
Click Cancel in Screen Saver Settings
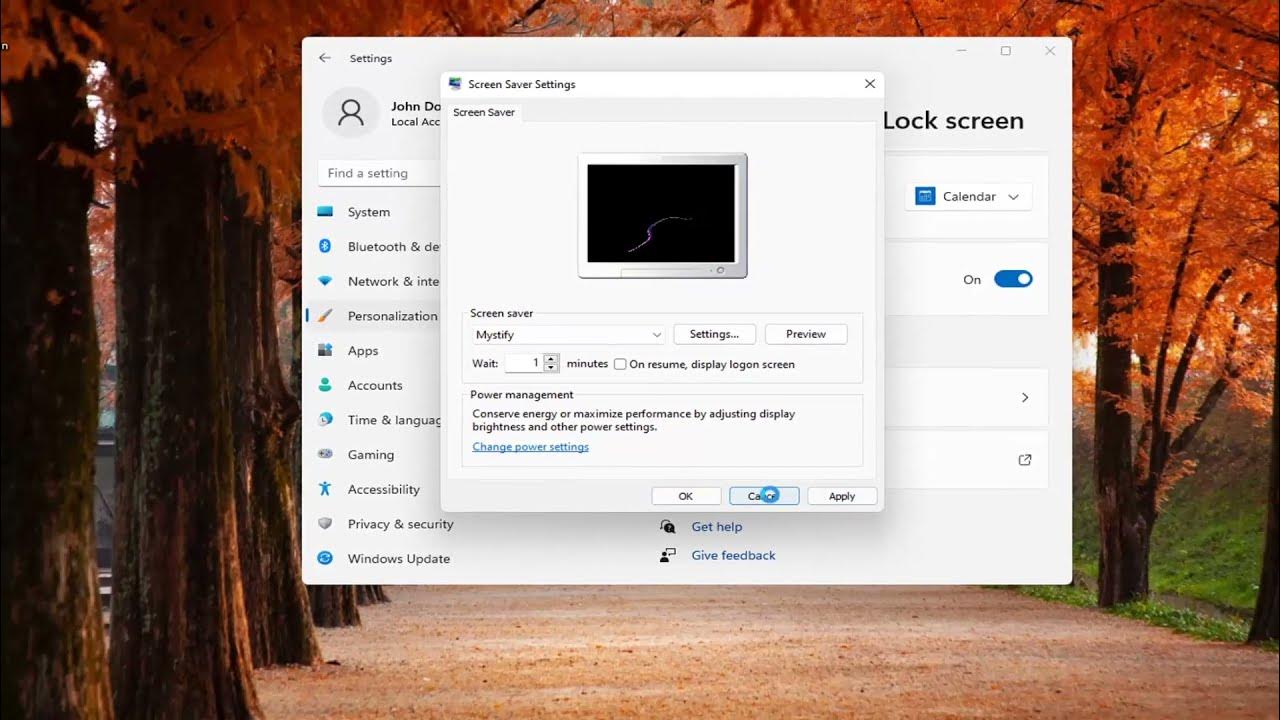click(x=764, y=496)
